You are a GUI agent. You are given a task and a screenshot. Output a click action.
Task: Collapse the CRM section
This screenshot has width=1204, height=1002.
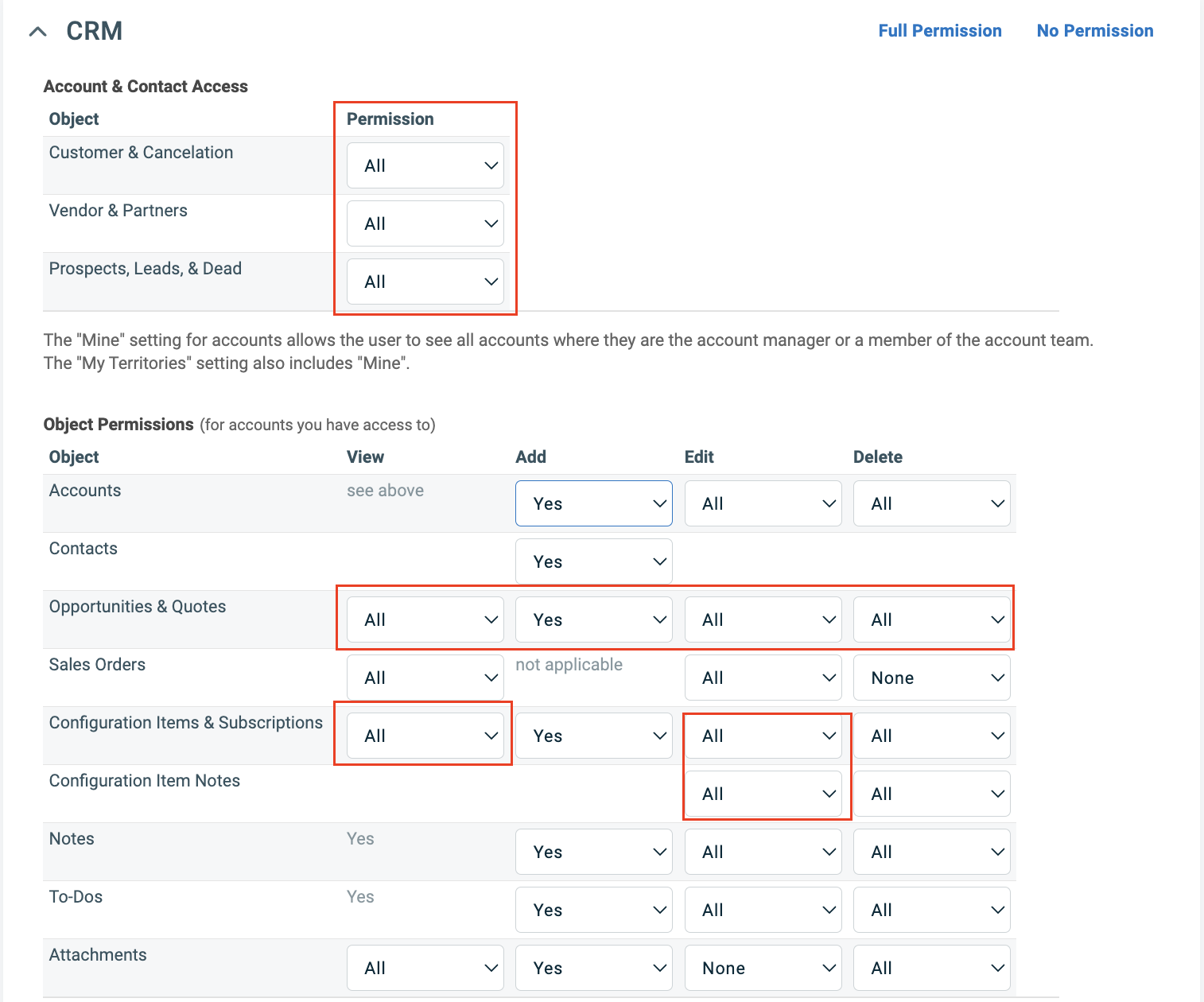(37, 31)
